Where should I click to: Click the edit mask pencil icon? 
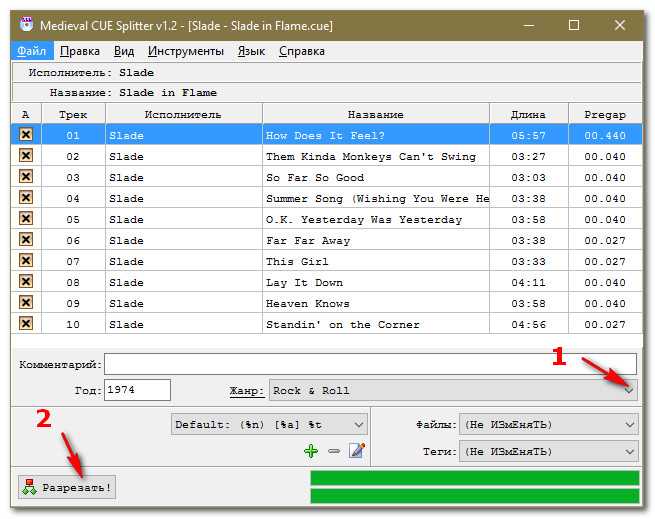click(357, 450)
